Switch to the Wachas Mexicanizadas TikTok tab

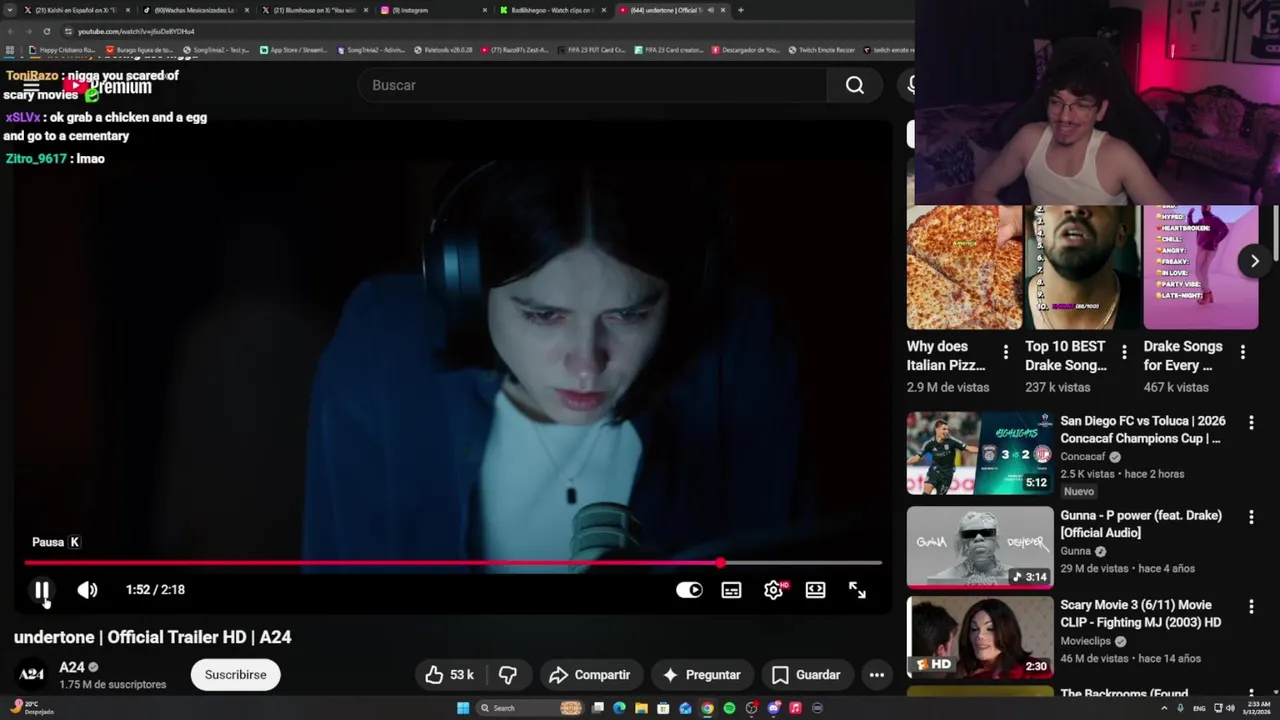click(195, 10)
